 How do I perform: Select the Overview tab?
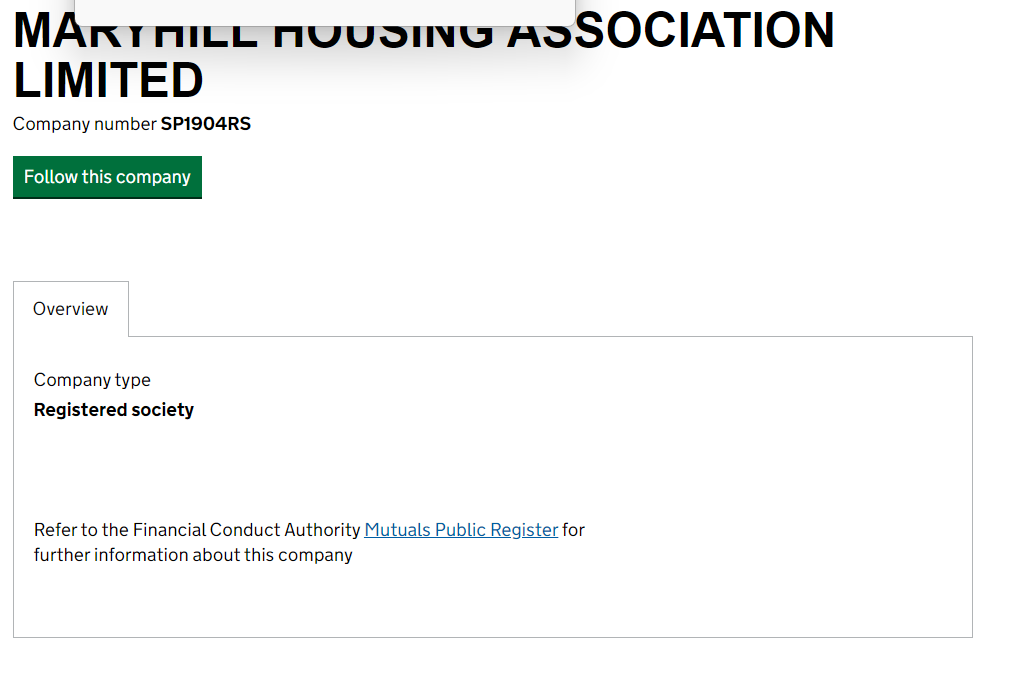click(70, 309)
